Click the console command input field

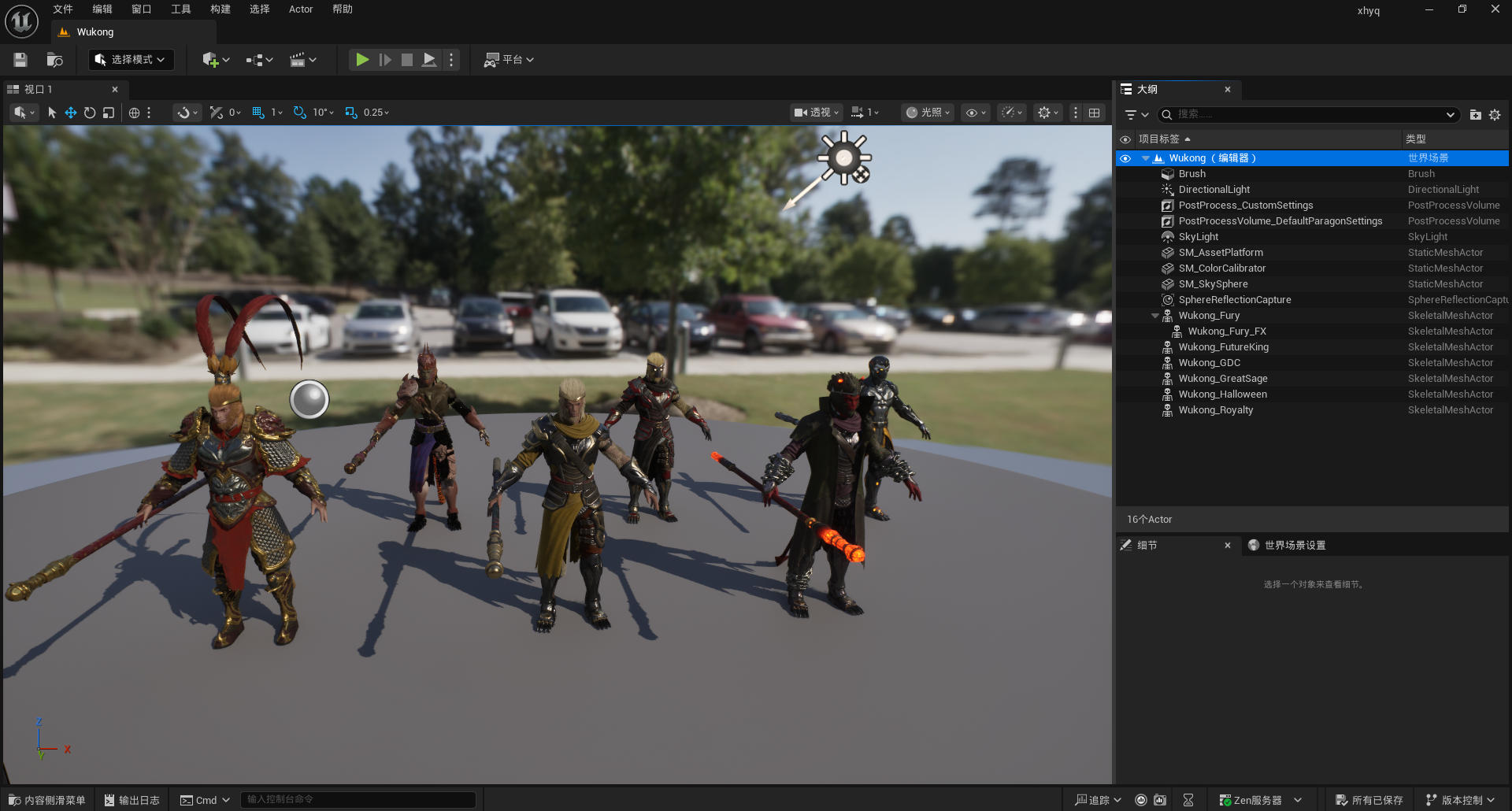358,800
